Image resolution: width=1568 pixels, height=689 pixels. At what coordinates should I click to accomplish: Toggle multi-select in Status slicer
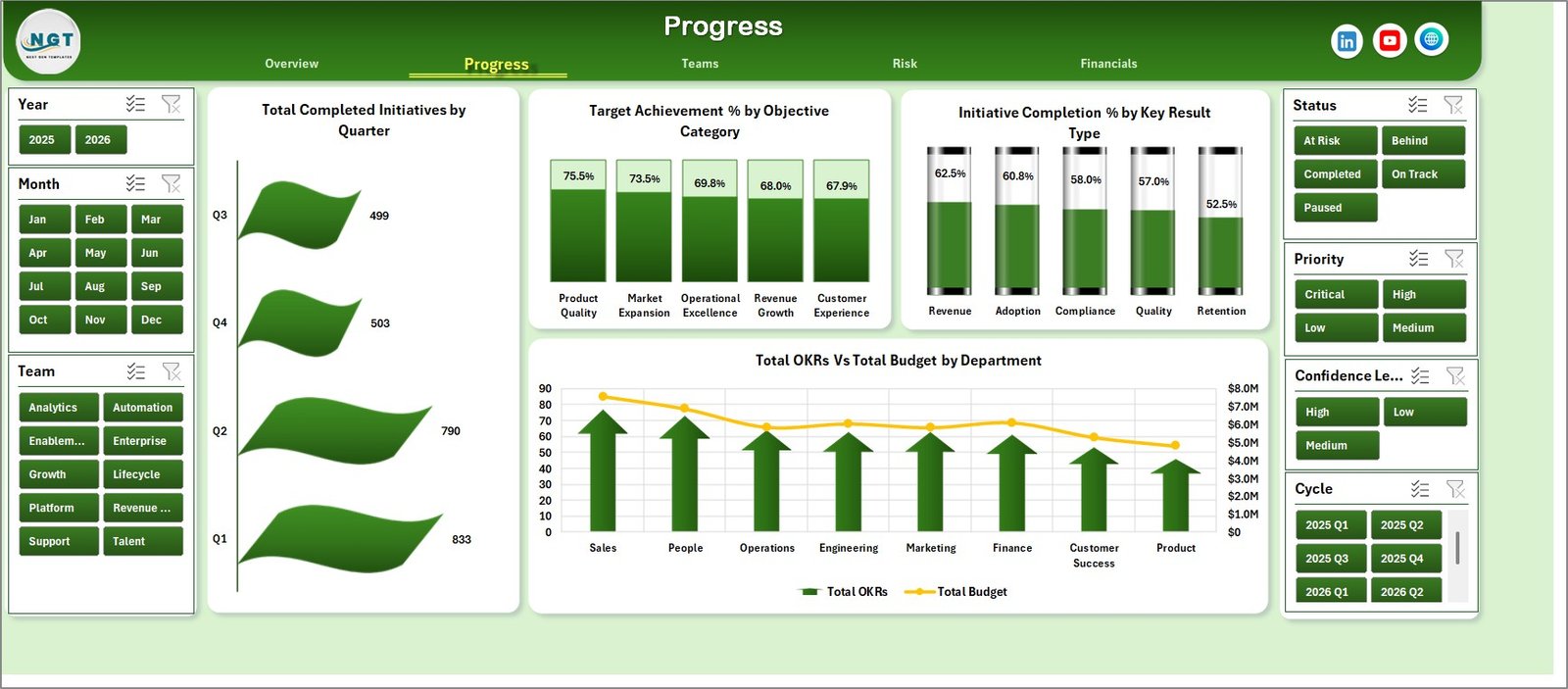(x=1418, y=105)
